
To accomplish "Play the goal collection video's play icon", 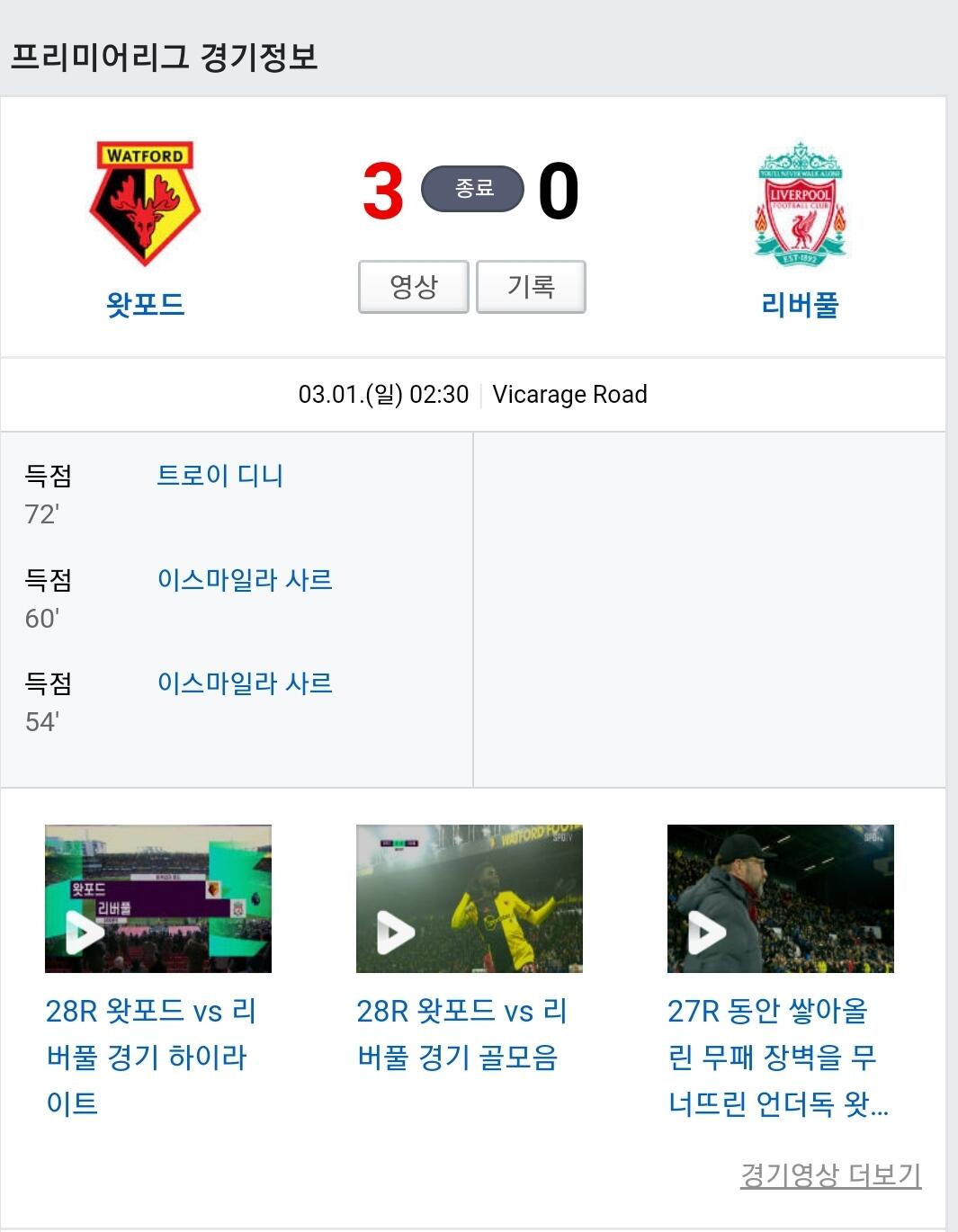I will tap(396, 933).
